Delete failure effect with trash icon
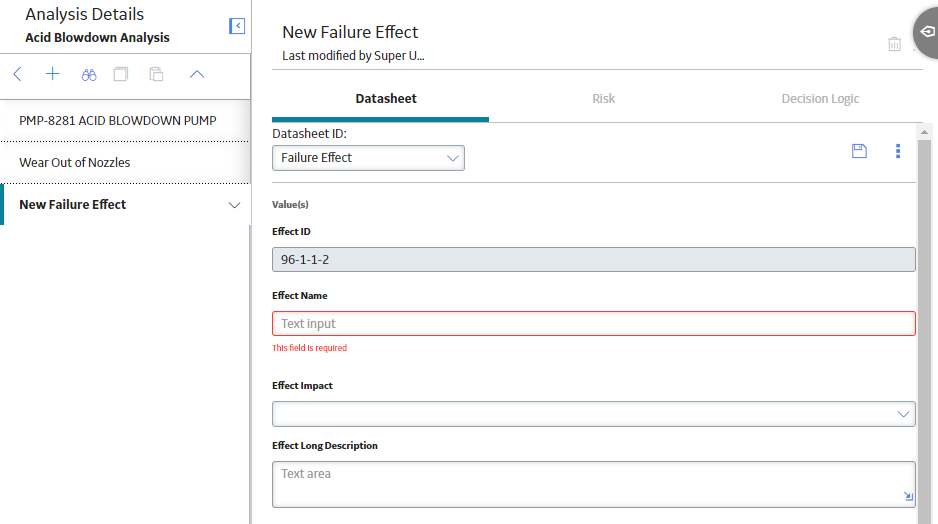 [x=894, y=44]
